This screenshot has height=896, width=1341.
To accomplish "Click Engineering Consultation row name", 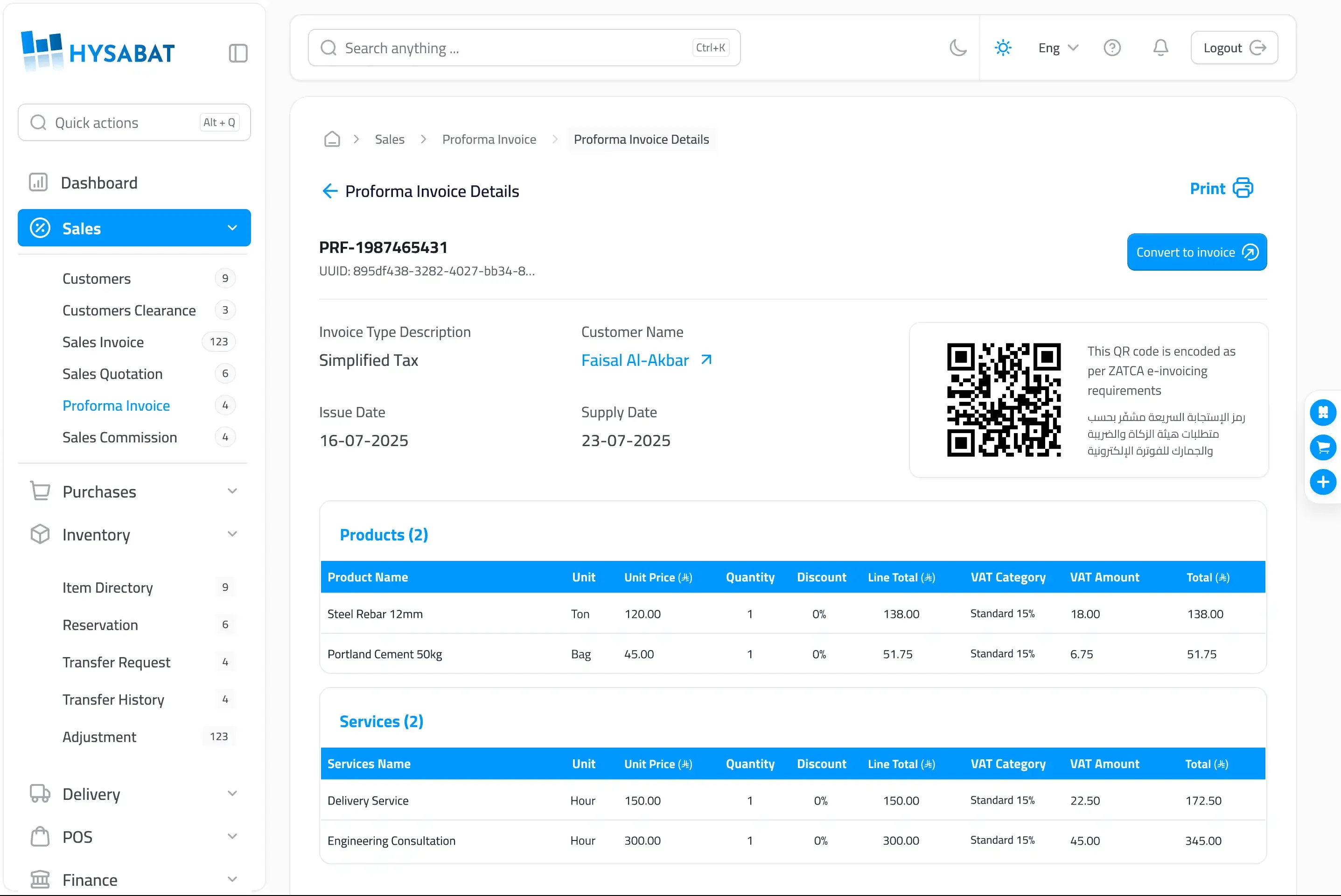I will point(391,840).
